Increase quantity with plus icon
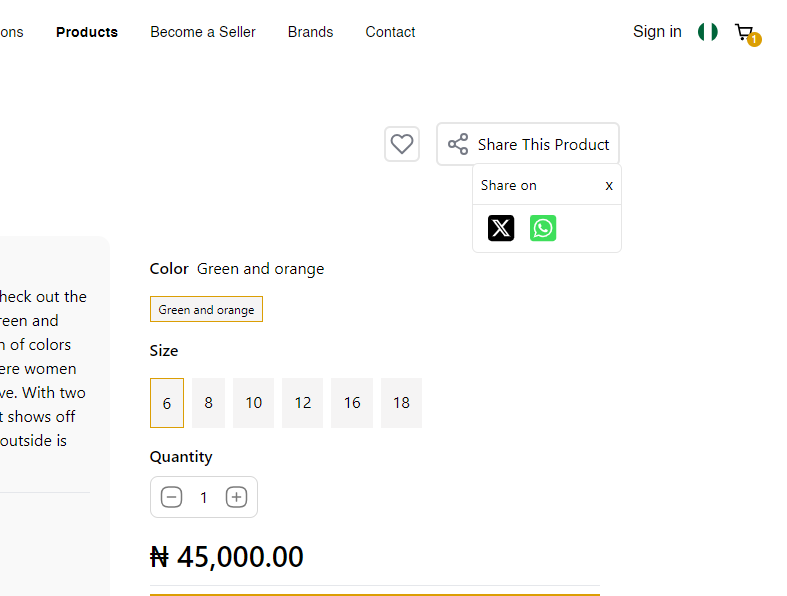The height and width of the screenshot is (596, 787). [236, 497]
